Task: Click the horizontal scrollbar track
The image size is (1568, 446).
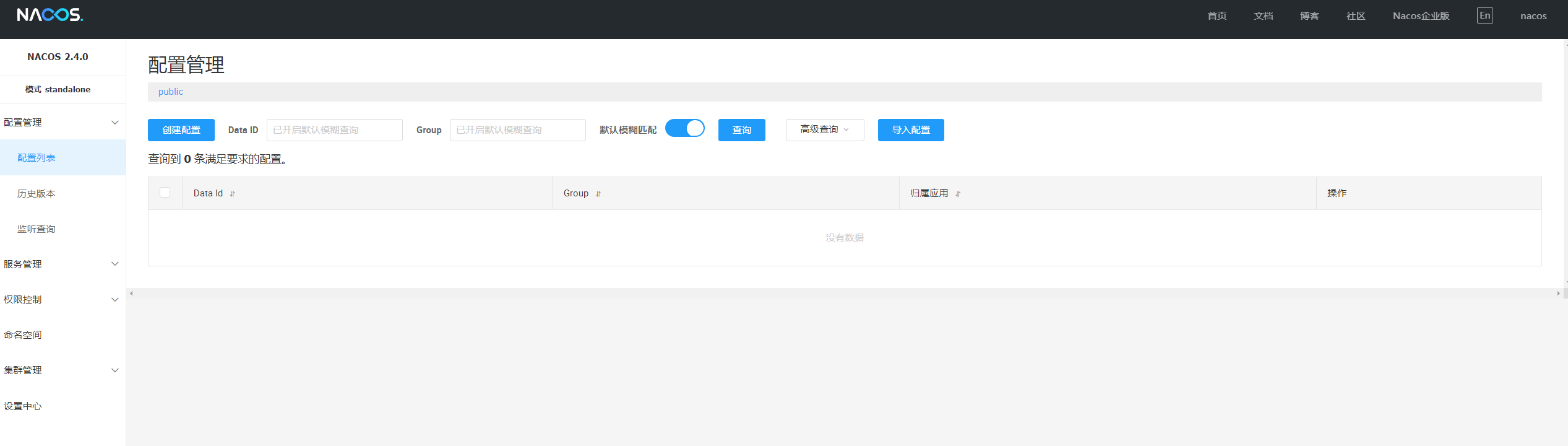Action: (845, 293)
